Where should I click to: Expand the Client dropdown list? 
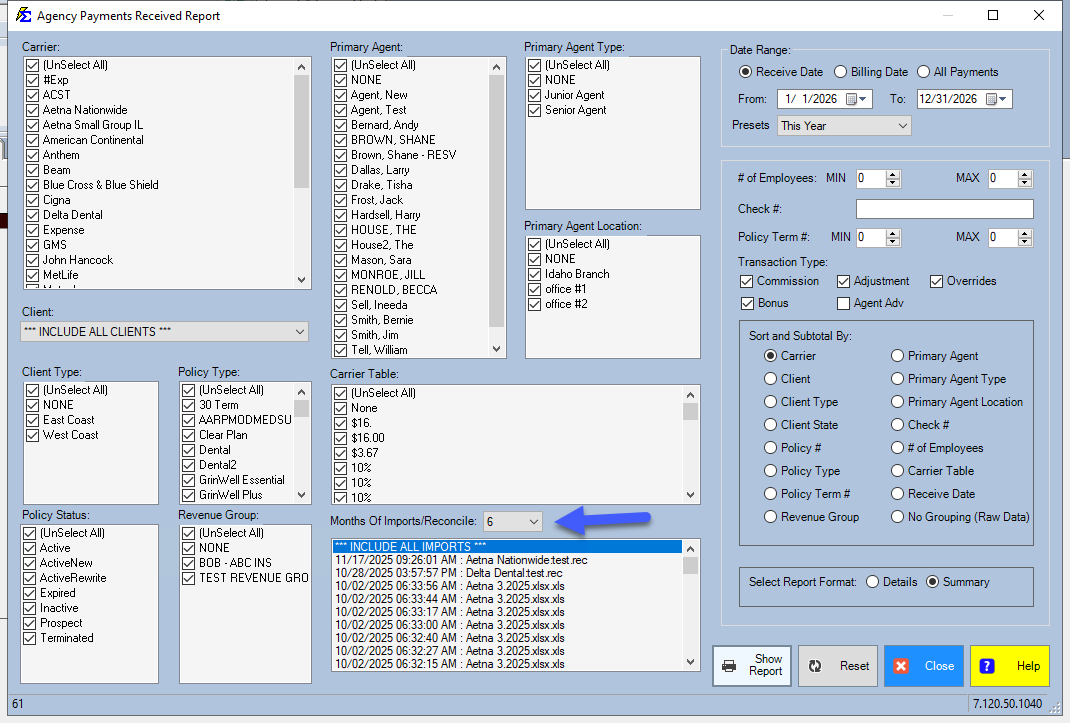pyautogui.click(x=301, y=331)
